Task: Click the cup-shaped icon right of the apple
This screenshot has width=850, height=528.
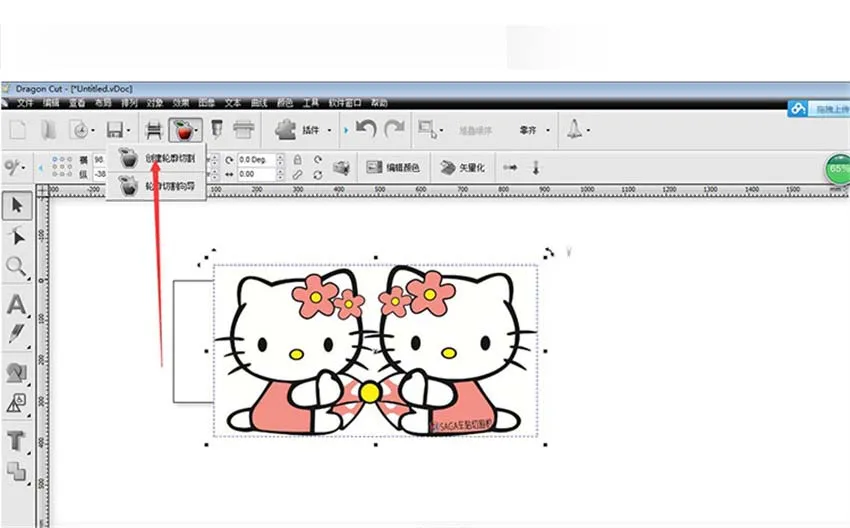Action: pos(216,129)
